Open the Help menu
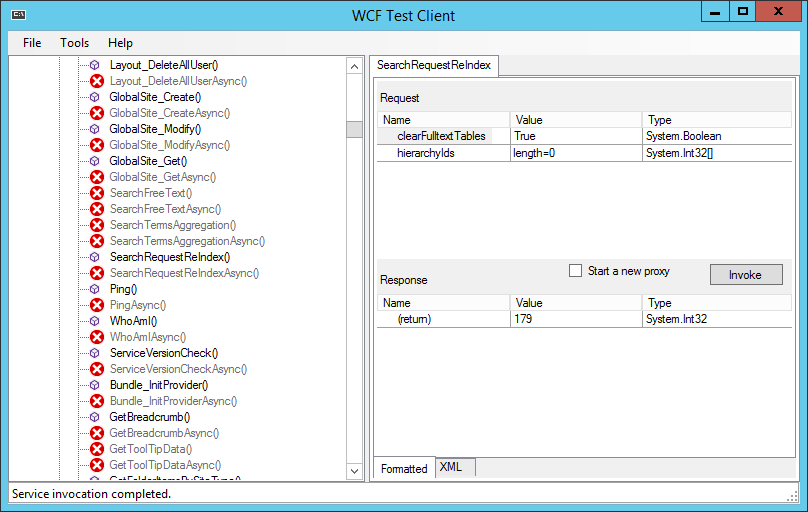Image resolution: width=808 pixels, height=512 pixels. coord(120,43)
